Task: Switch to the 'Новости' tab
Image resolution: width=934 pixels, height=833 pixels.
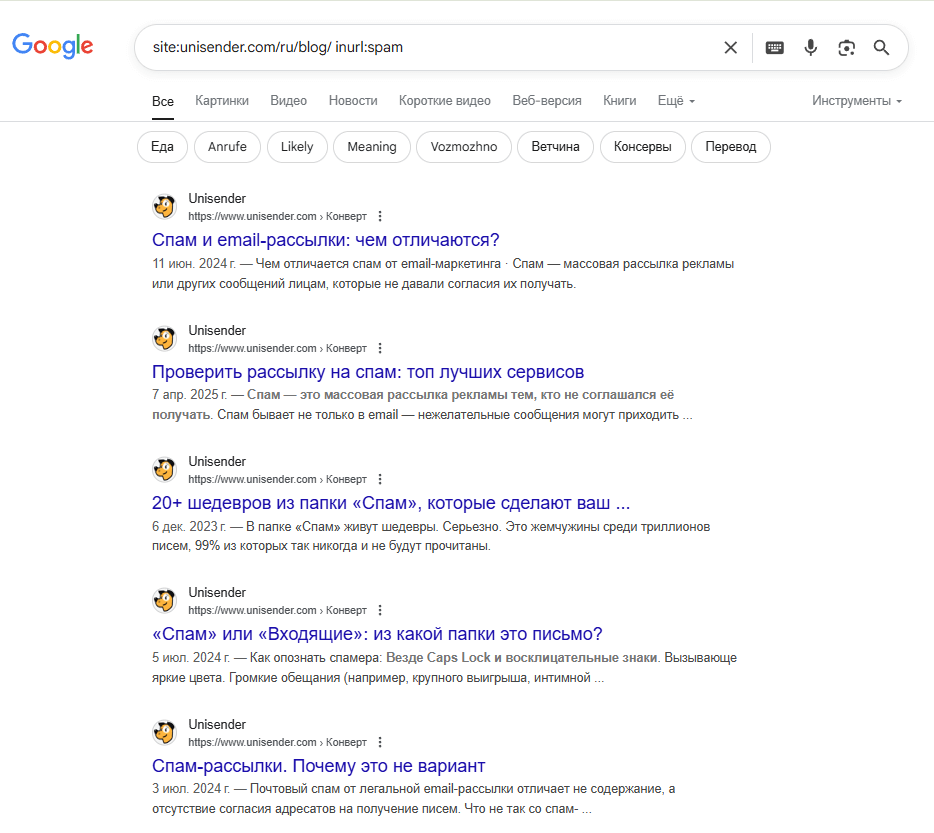Action: click(x=353, y=101)
